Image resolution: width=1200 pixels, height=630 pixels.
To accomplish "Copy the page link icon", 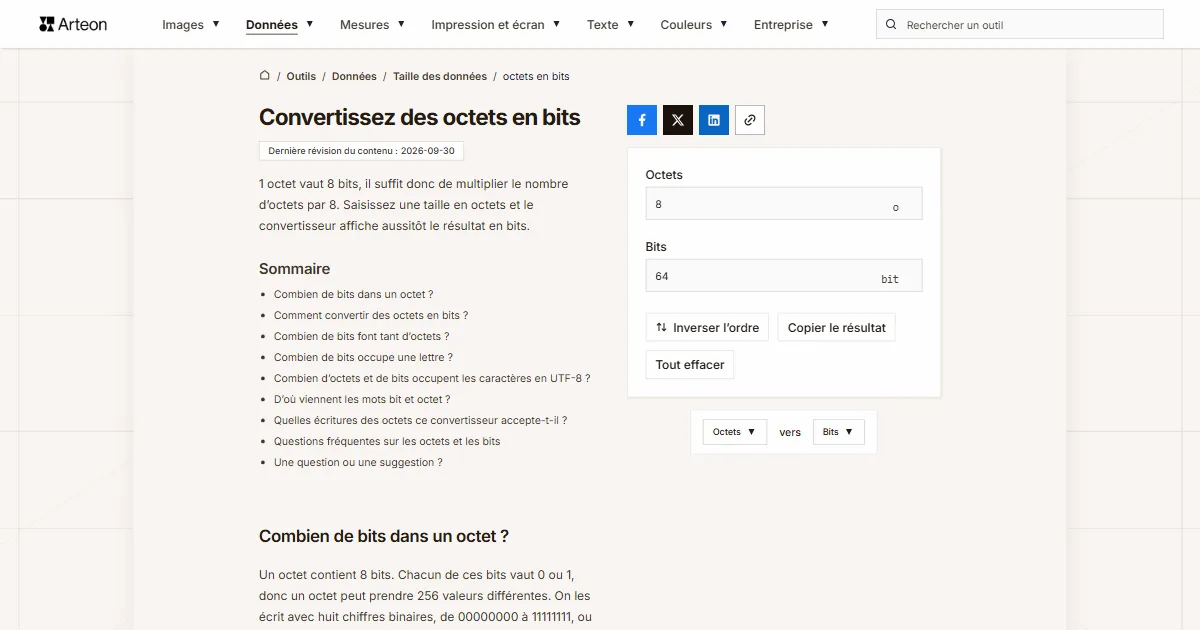I will coord(750,120).
